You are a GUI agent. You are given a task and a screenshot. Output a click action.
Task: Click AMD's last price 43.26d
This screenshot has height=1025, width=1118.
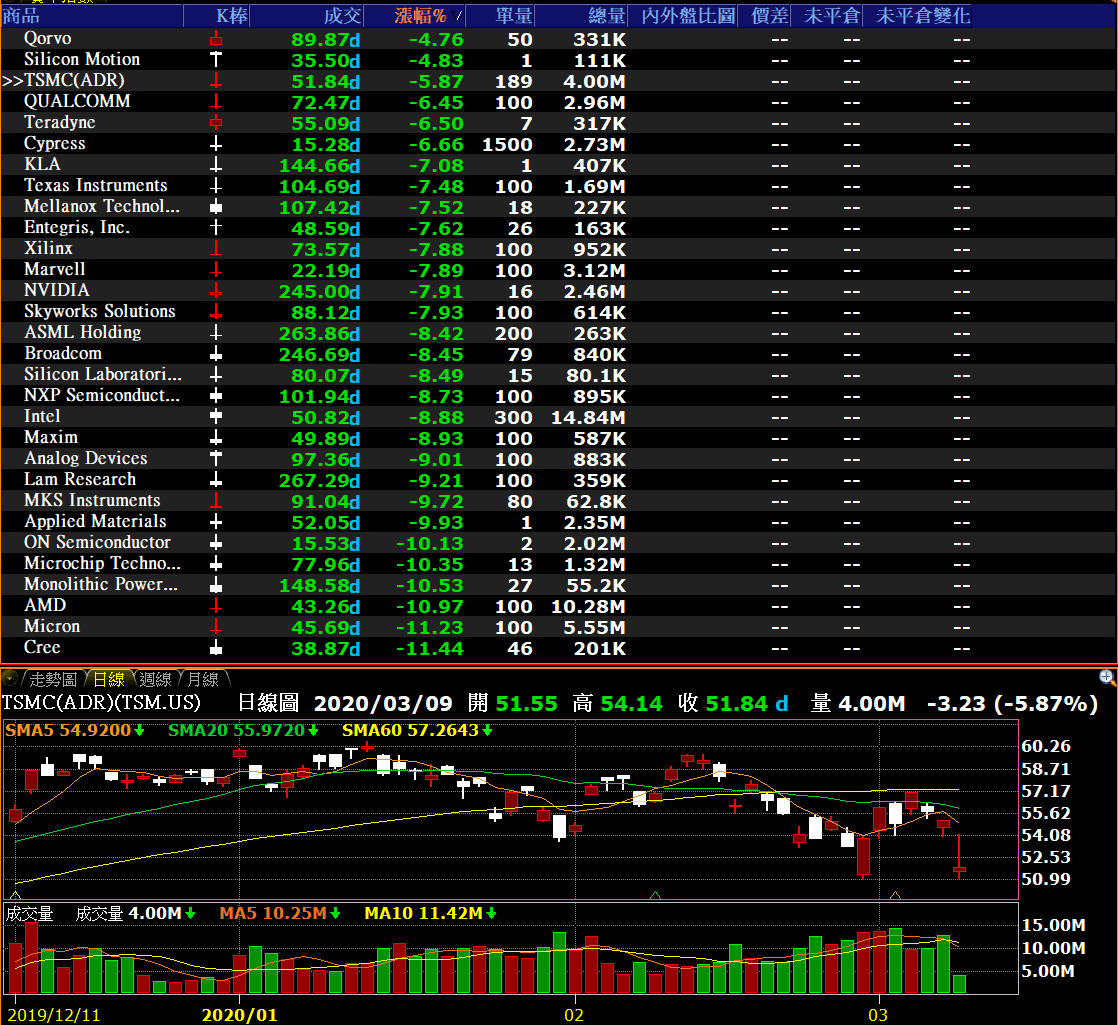[325, 607]
